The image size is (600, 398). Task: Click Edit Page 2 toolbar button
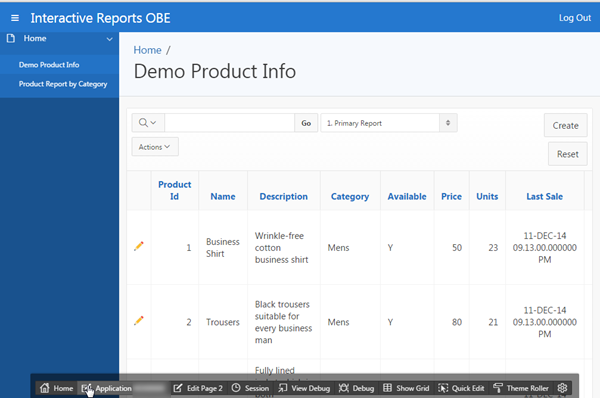[x=198, y=388]
